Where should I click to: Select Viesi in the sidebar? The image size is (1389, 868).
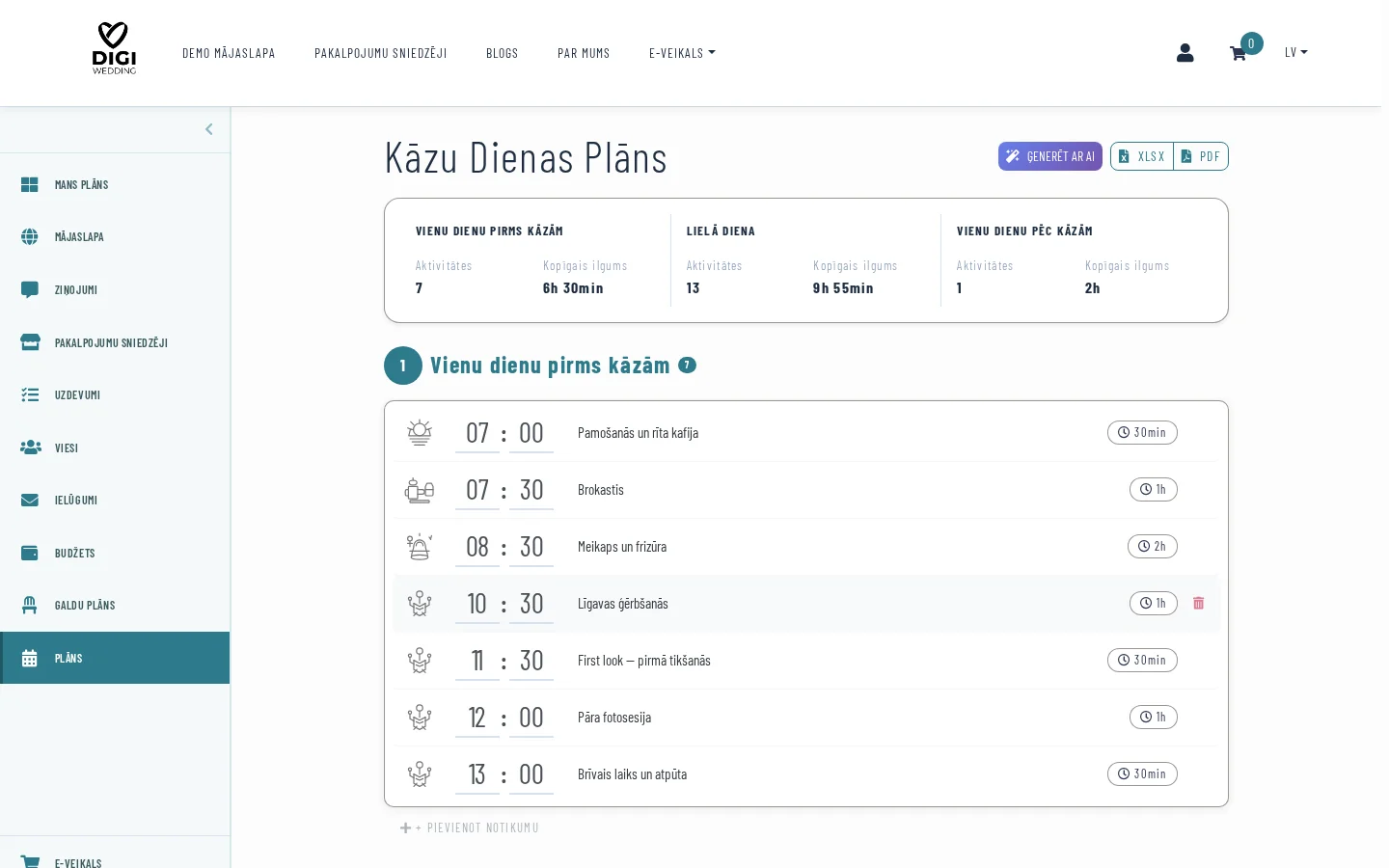(x=67, y=448)
